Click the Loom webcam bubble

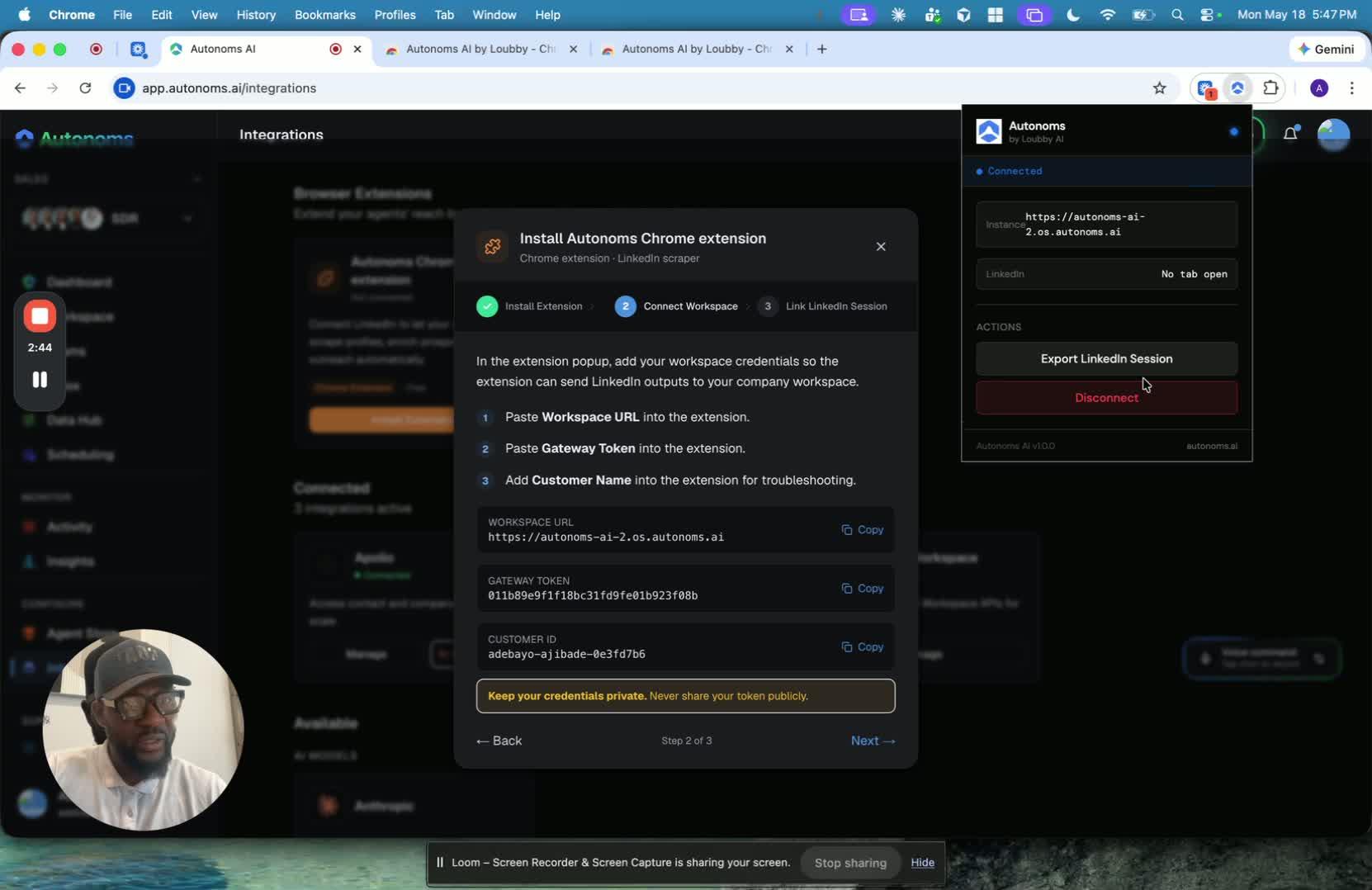tap(143, 730)
